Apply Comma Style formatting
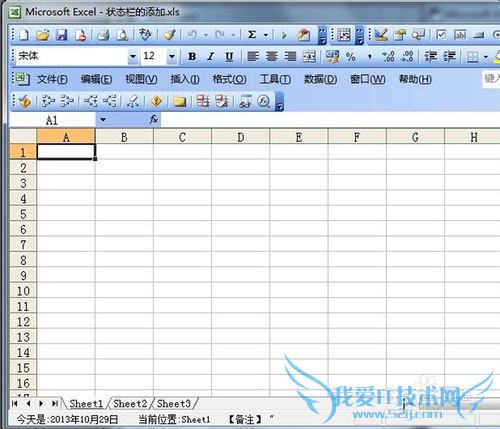Screen dimensions: 500x429 click(x=369, y=57)
